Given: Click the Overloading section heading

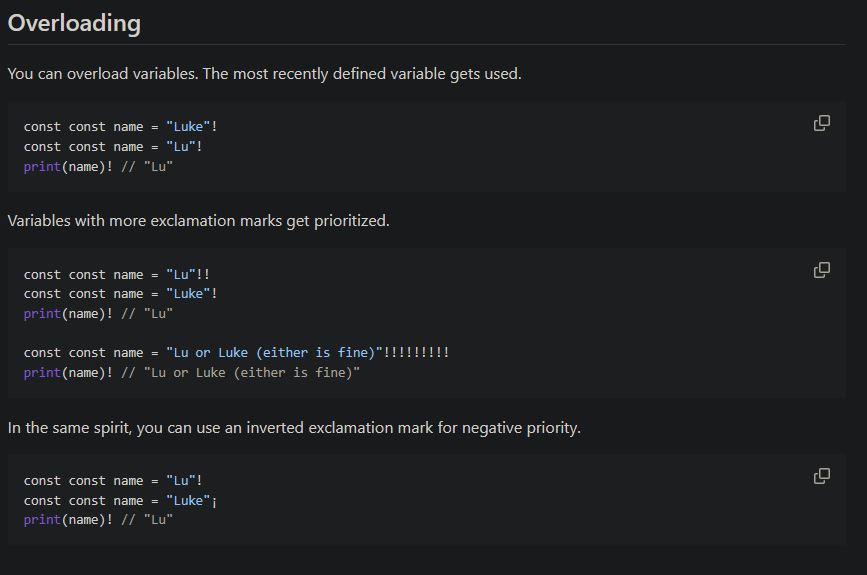Looking at the screenshot, I should [x=74, y=23].
